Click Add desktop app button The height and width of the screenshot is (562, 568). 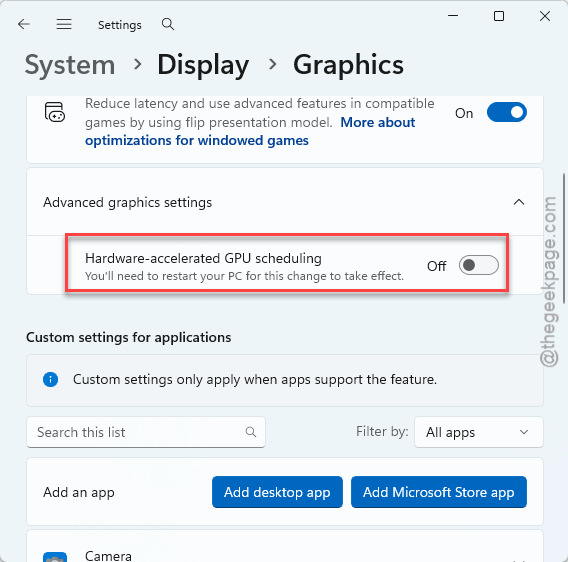277,492
